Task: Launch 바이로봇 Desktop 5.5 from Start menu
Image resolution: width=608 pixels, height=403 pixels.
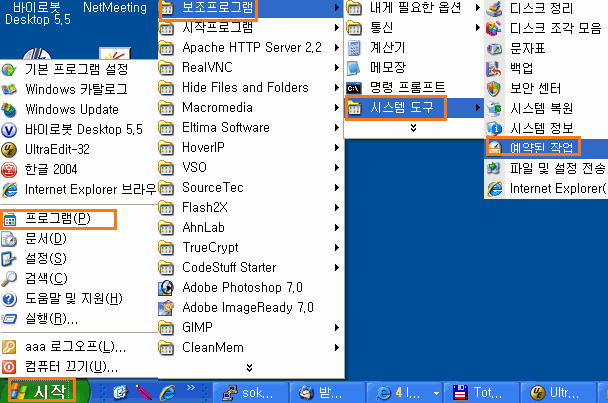Action: pyautogui.click(x=79, y=130)
